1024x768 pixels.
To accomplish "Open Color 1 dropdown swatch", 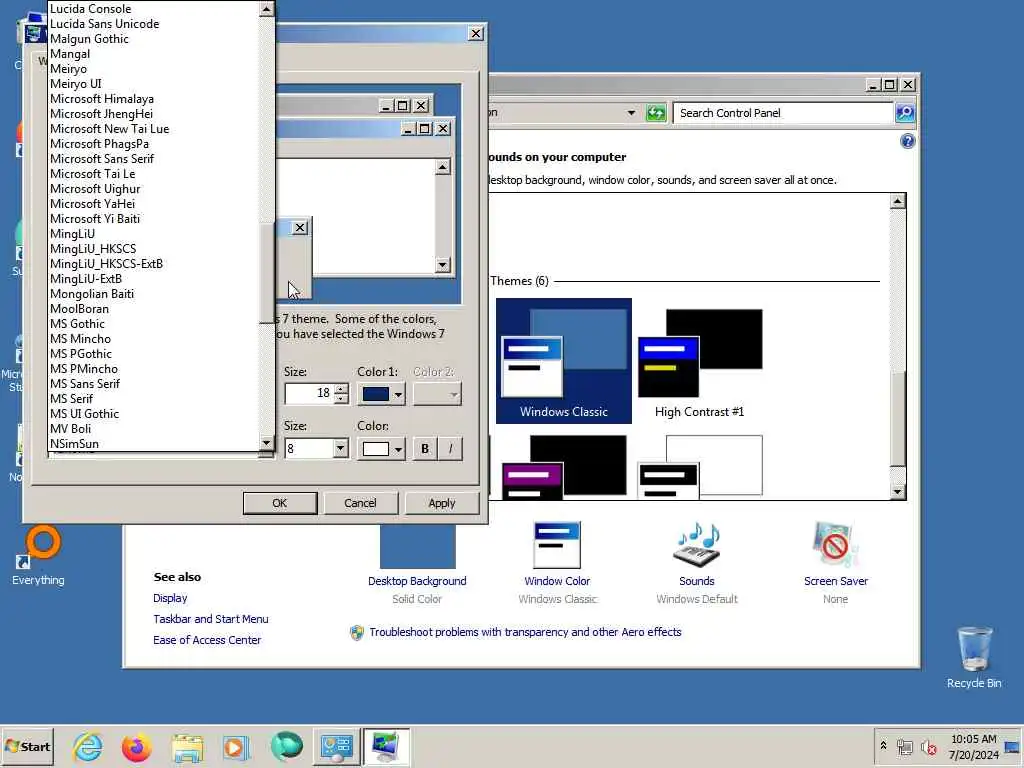I will coord(381,394).
